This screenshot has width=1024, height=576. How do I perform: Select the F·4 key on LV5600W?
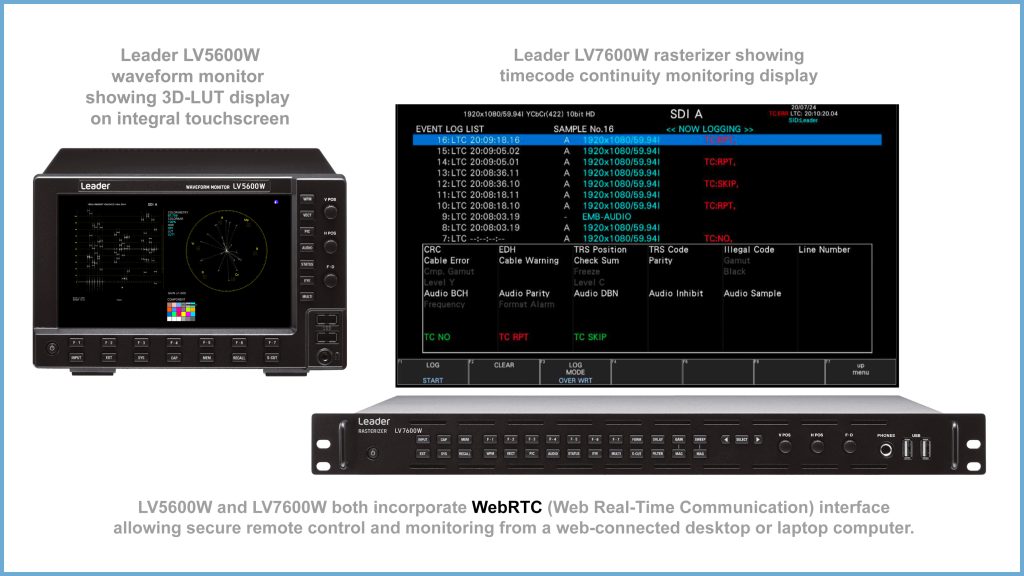point(174,342)
